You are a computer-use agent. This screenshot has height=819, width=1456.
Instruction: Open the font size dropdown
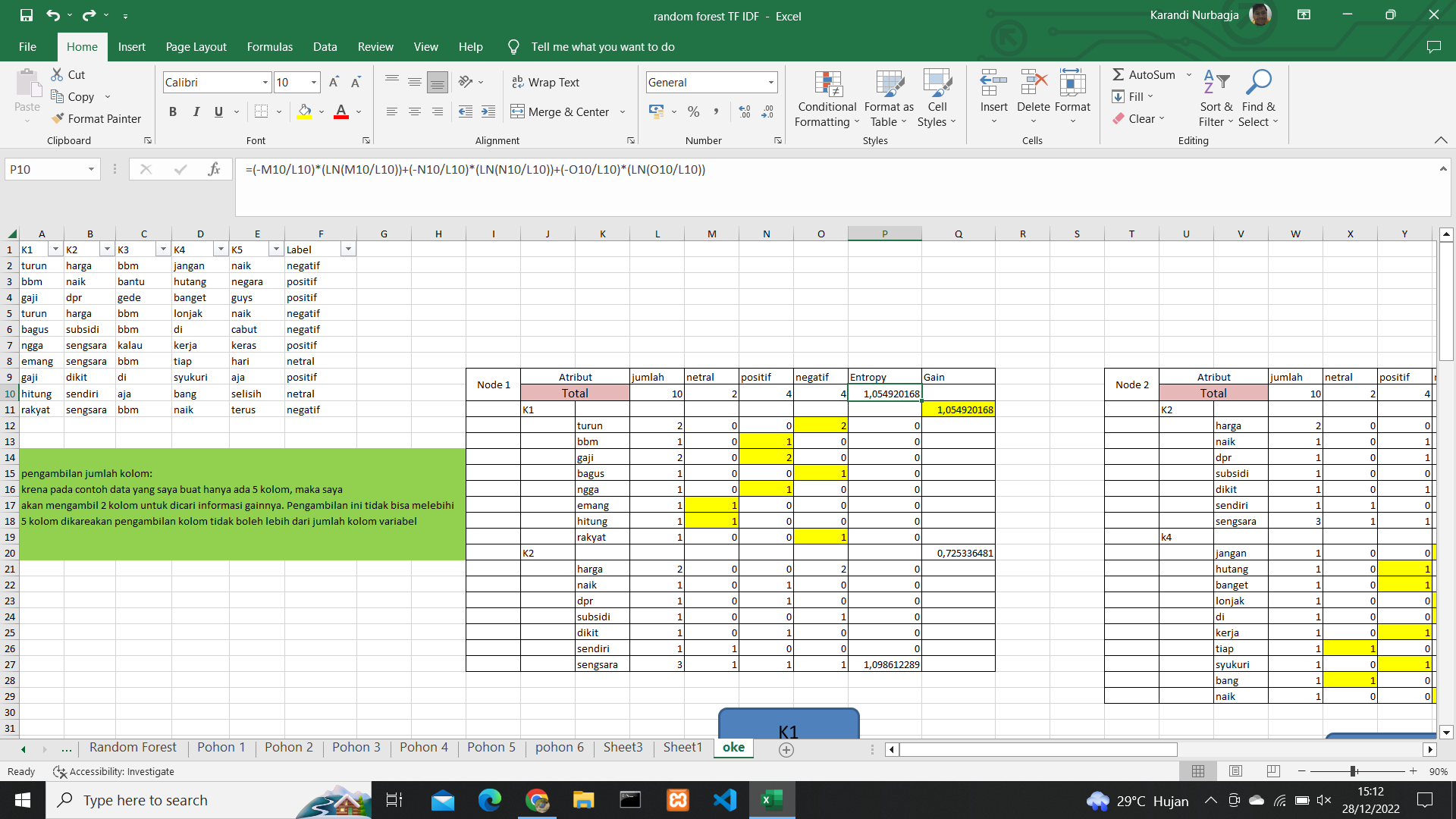[x=314, y=82]
